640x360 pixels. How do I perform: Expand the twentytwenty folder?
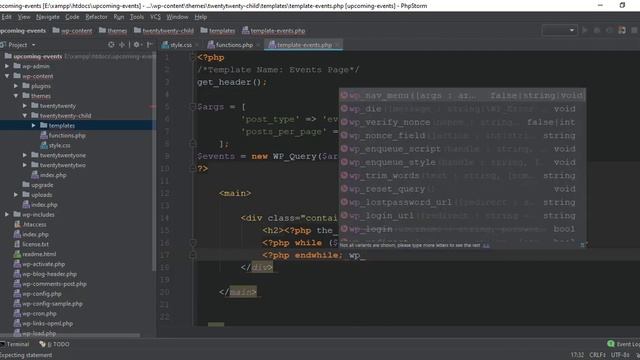click(25, 106)
